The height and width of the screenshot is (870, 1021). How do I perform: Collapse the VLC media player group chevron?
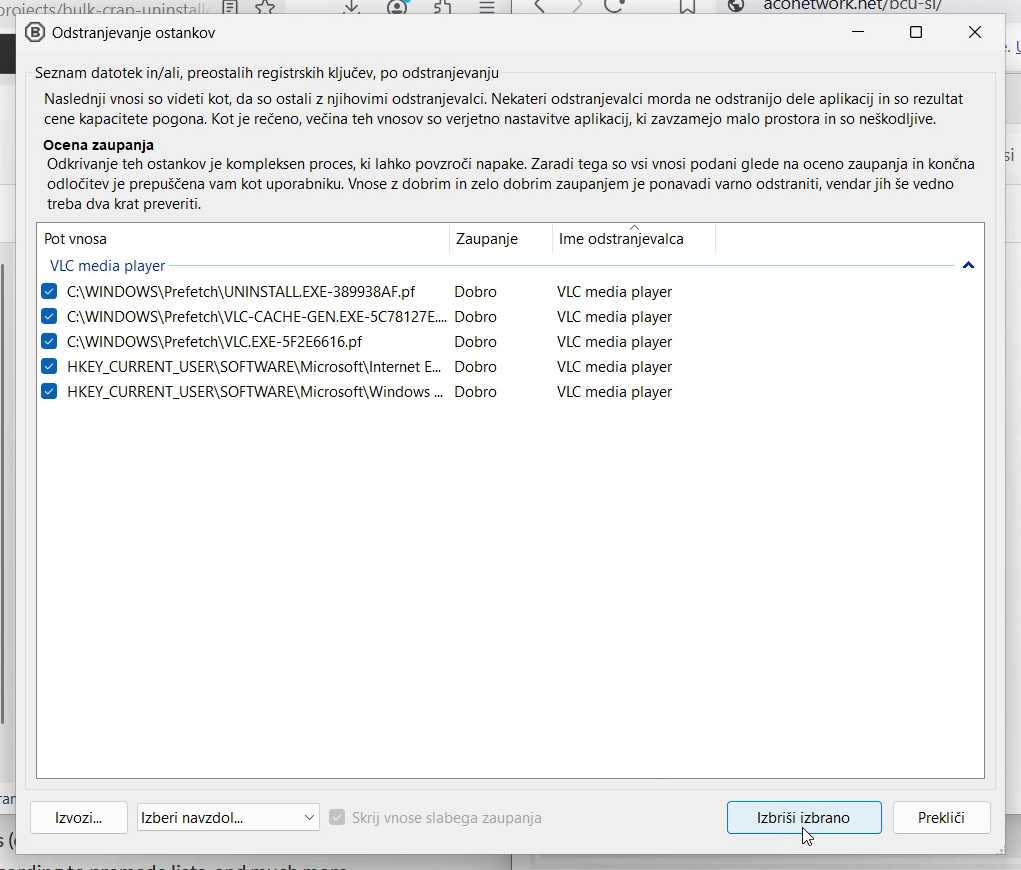pyautogui.click(x=967, y=266)
